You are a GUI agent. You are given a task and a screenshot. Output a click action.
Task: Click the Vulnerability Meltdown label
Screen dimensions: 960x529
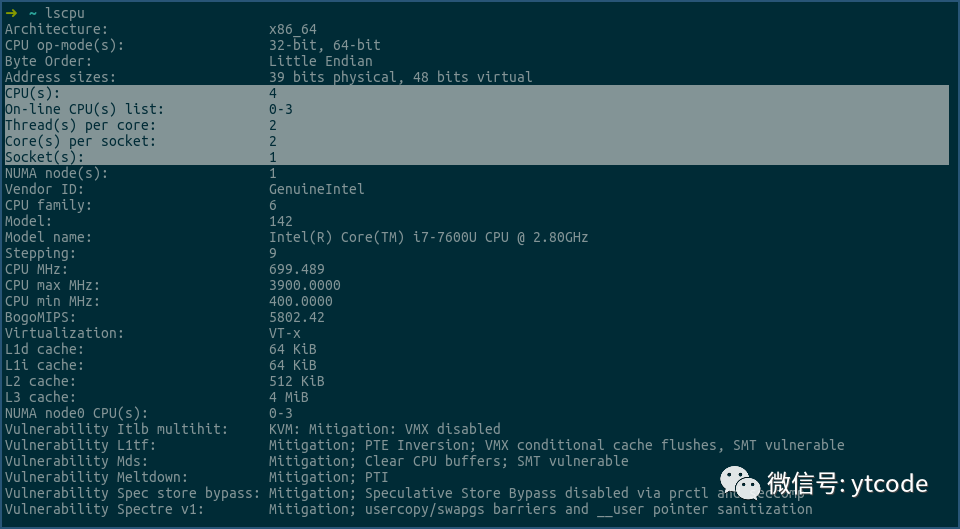click(96, 477)
